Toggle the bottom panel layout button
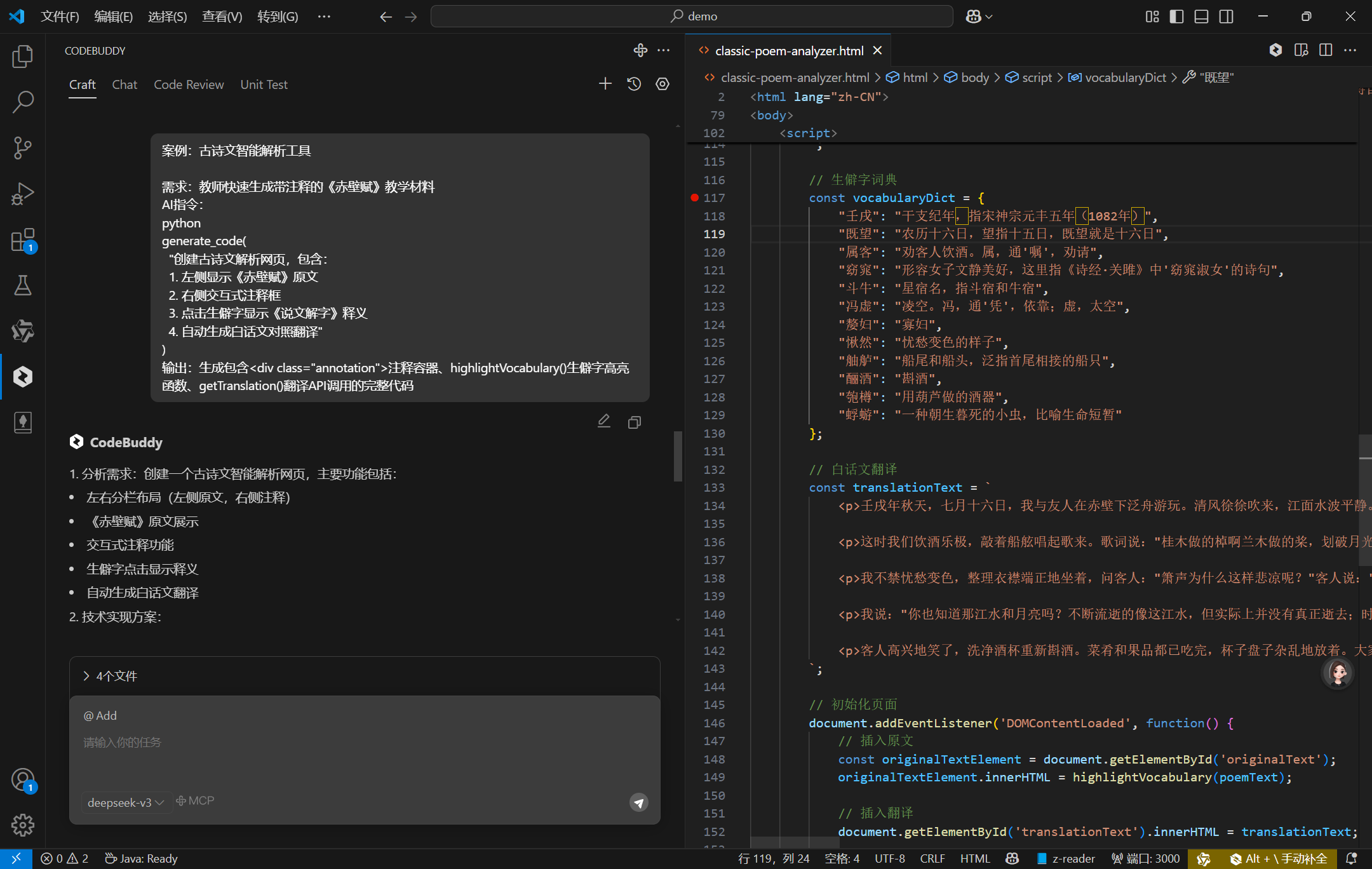Image resolution: width=1372 pixels, height=869 pixels. point(1201,17)
